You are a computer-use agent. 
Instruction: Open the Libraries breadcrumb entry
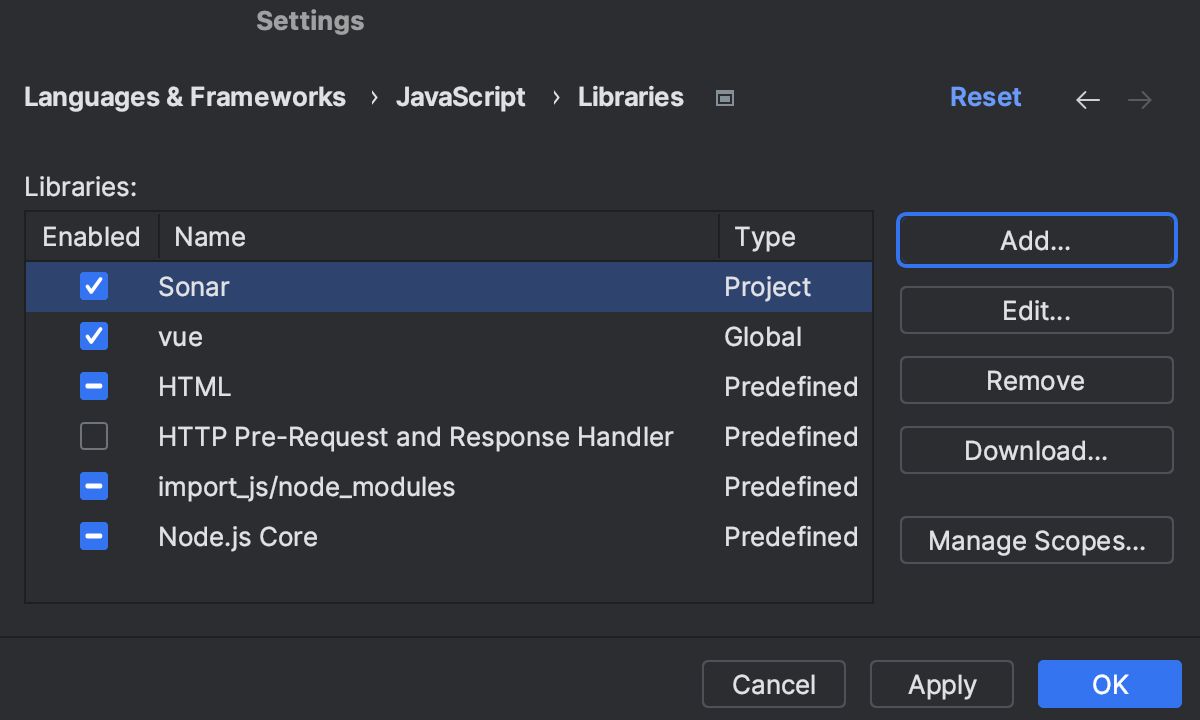click(631, 97)
